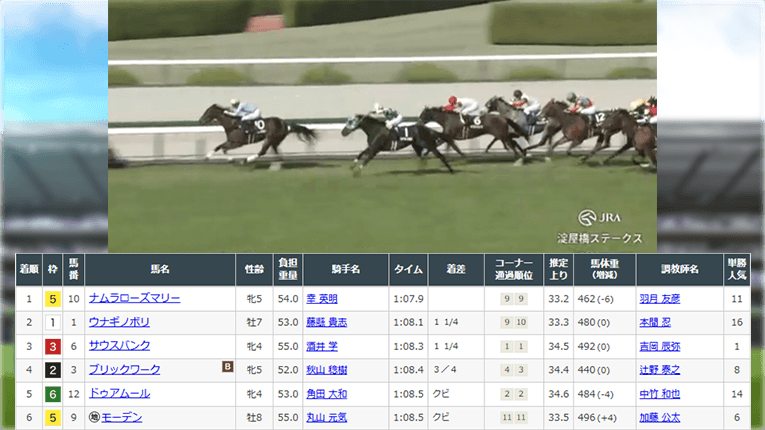This screenshot has height=430, width=765.
Task: Select jockey link 角田 大和
Action: 326,394
